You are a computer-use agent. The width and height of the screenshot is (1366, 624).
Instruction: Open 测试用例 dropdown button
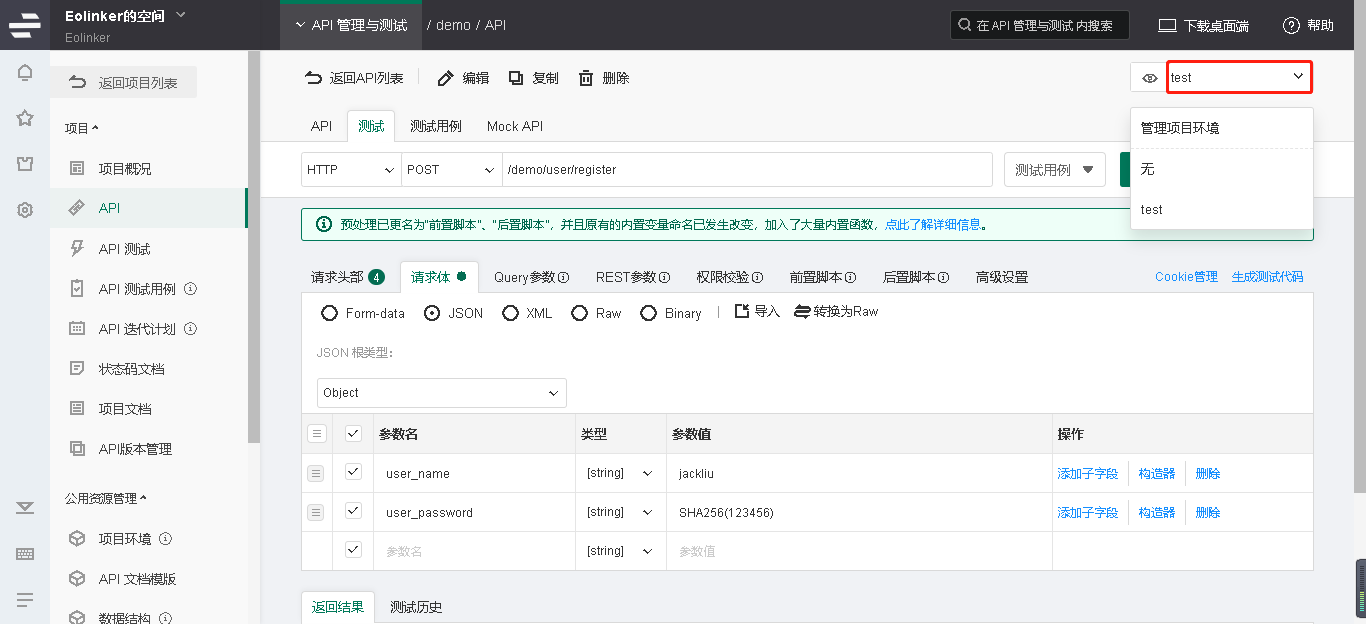pos(1054,170)
